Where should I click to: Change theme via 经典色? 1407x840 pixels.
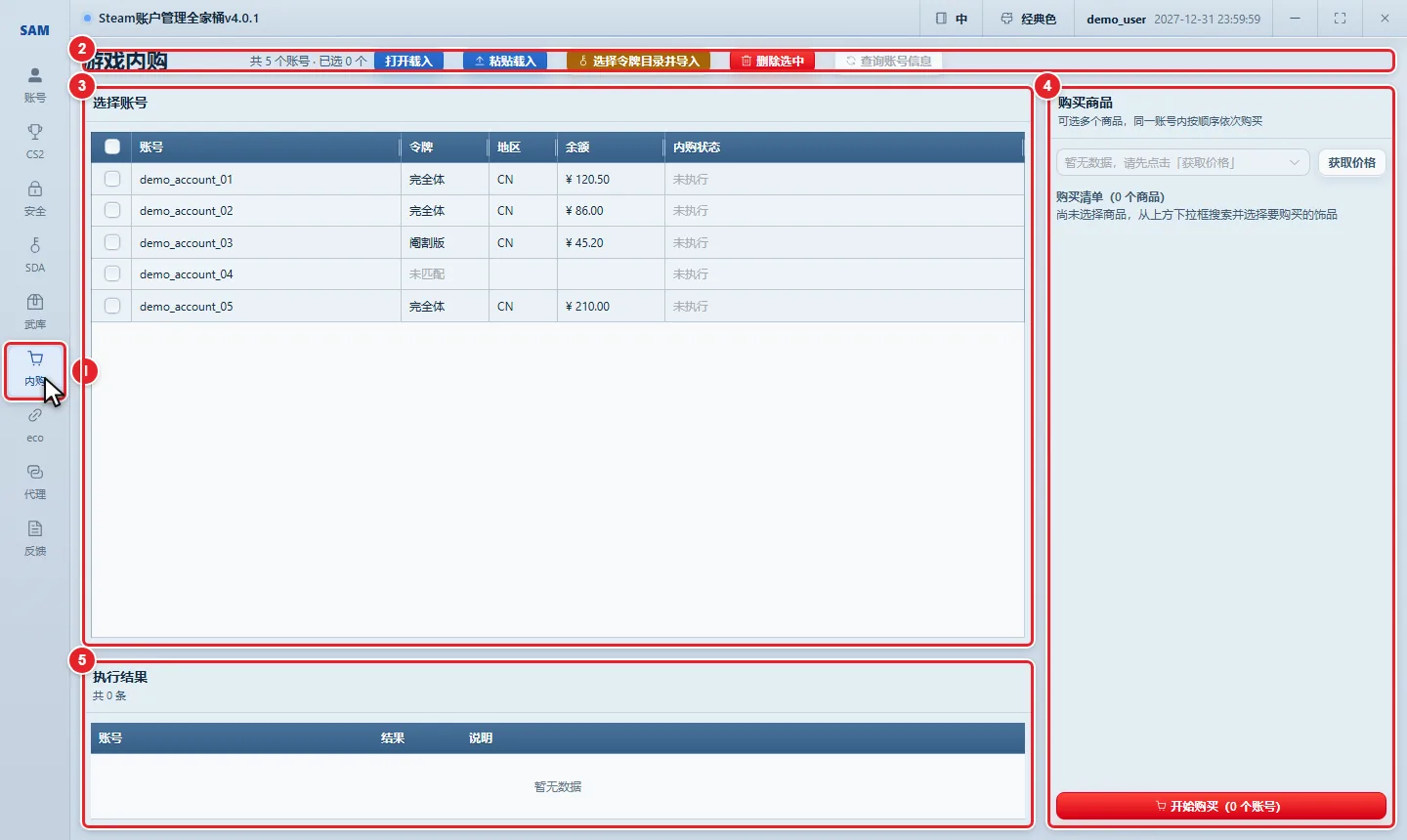(1028, 19)
